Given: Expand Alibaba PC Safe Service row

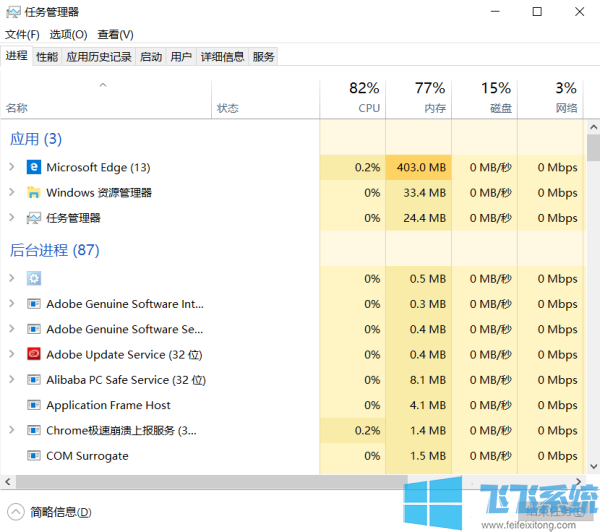Looking at the screenshot, I should tap(12, 379).
